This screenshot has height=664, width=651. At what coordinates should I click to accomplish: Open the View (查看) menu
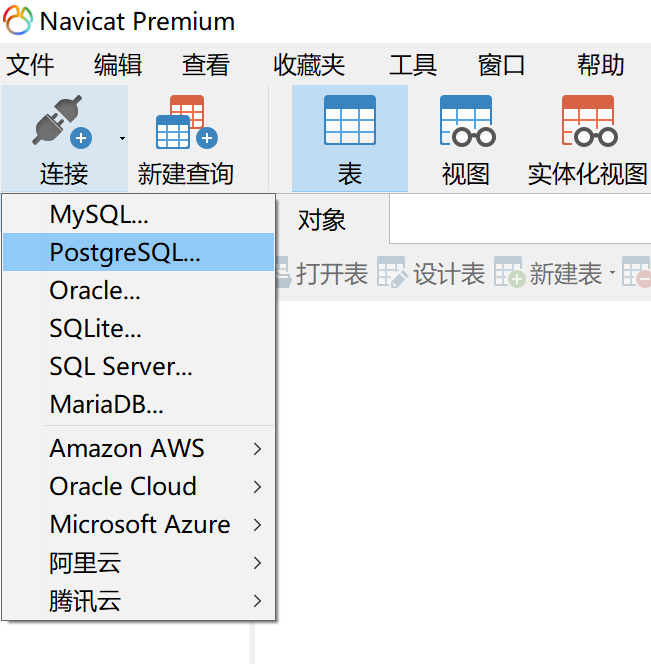click(x=206, y=65)
